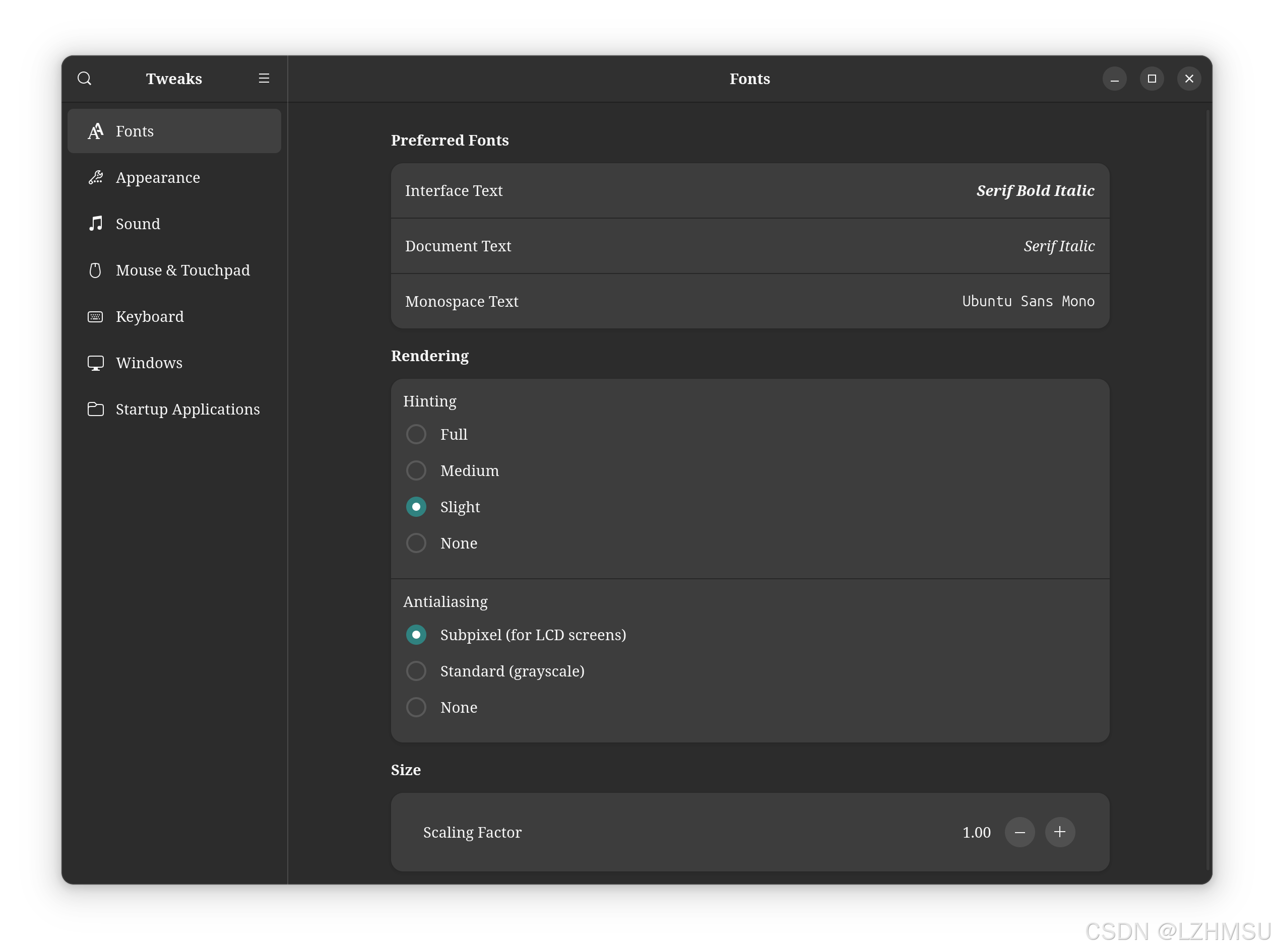Click the search icon in Tweaks header

pos(85,78)
